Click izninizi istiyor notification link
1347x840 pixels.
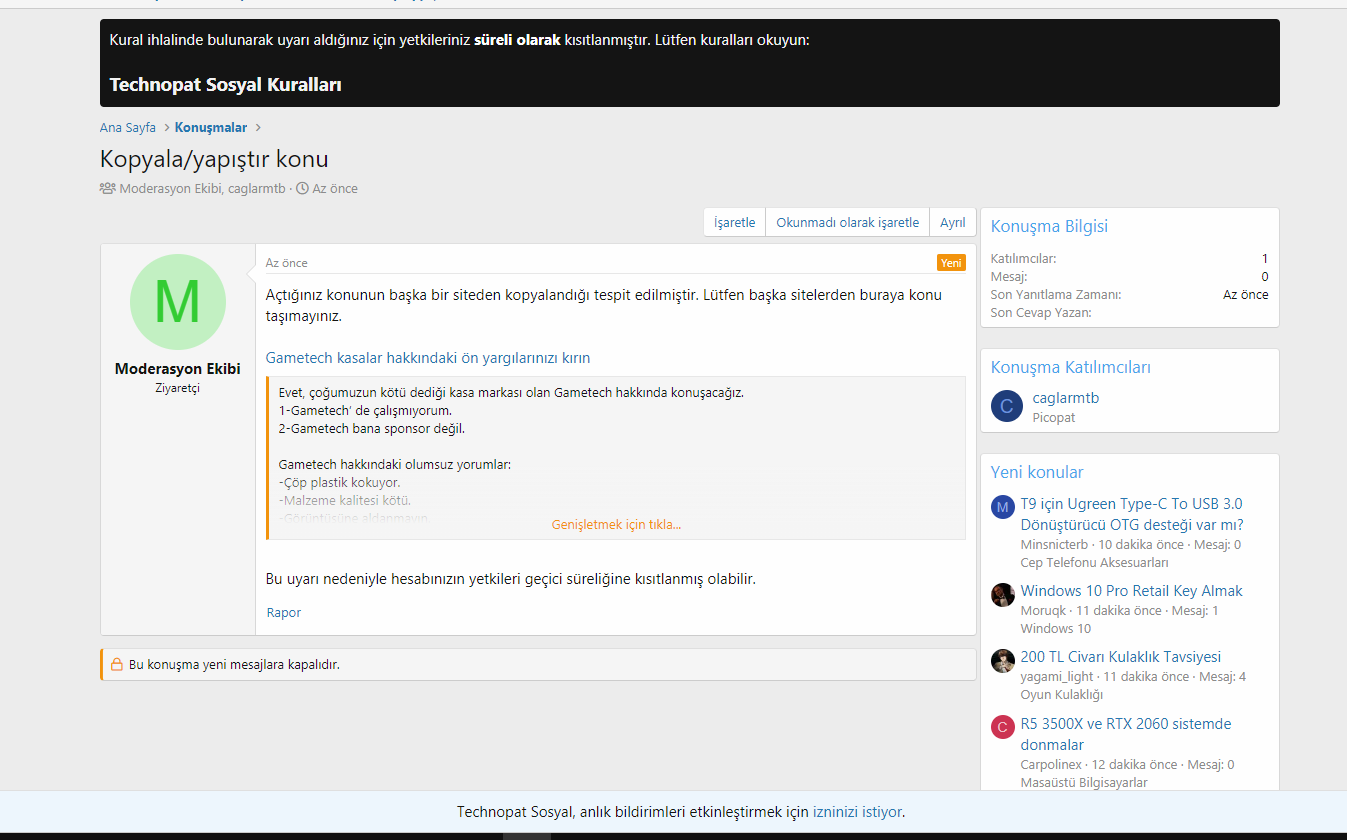coord(858,812)
